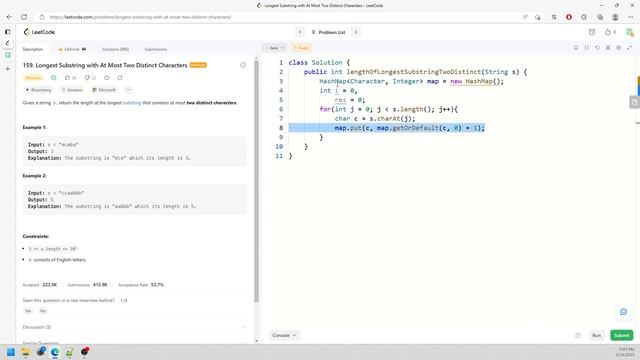This screenshot has width=640, height=360.
Task: Click the Acceptance Rate 53.7% value
Action: point(157,284)
